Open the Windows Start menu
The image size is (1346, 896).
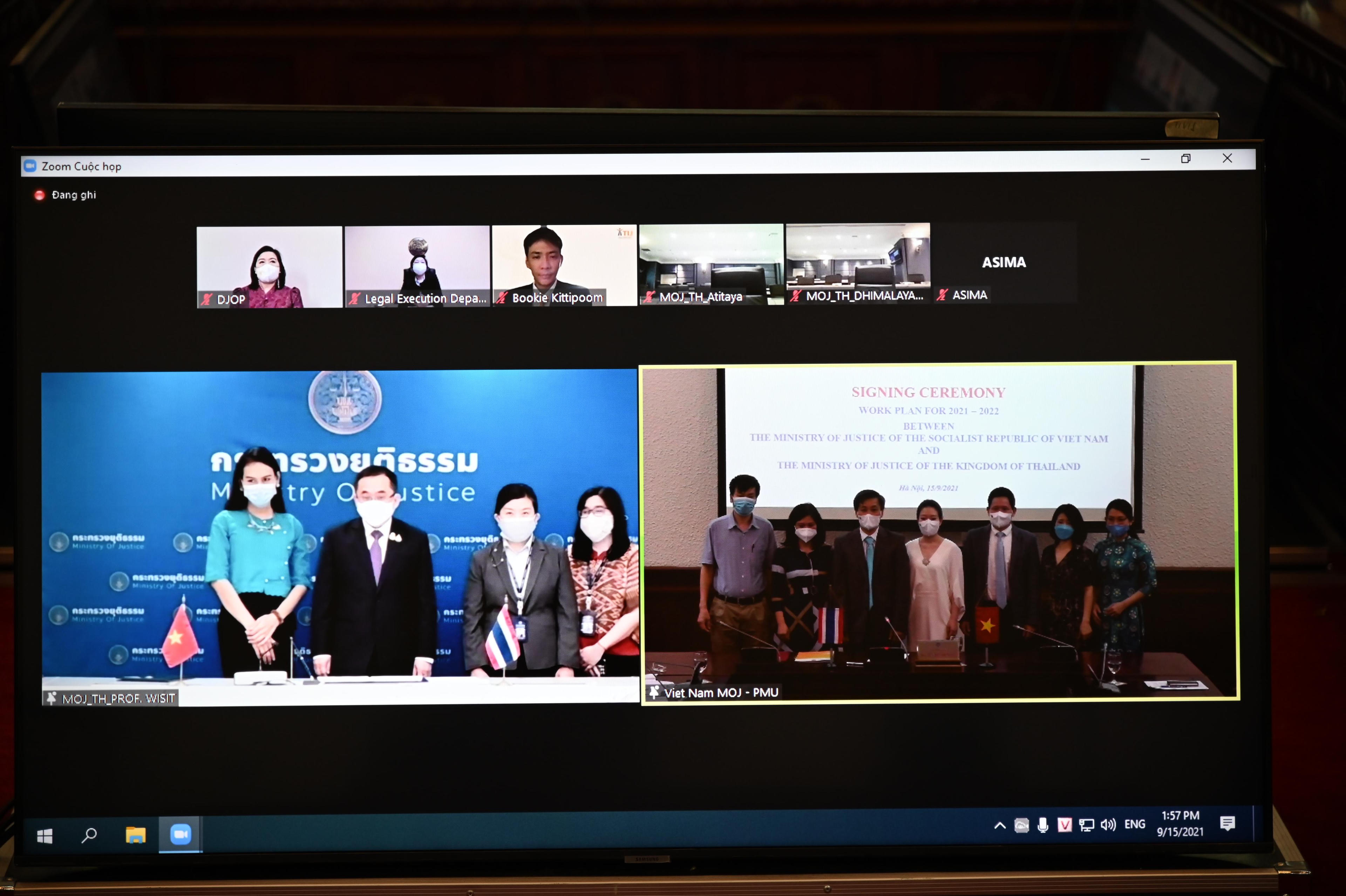pos(45,836)
